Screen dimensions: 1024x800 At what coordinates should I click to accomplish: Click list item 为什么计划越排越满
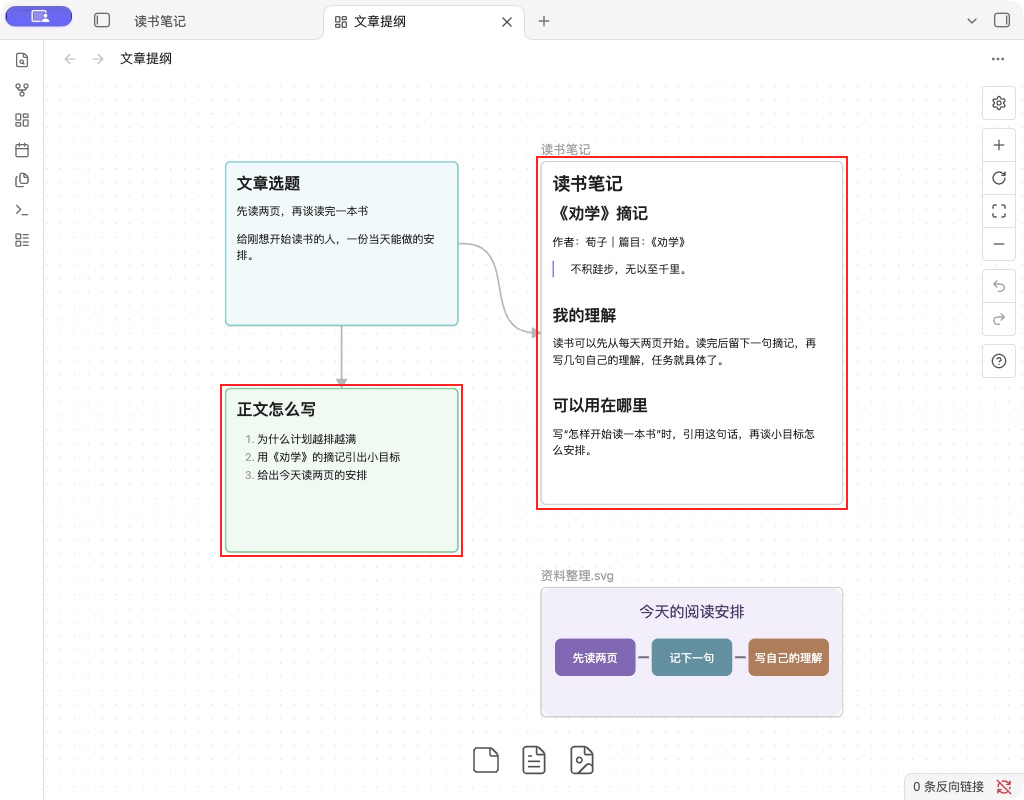coord(306,439)
